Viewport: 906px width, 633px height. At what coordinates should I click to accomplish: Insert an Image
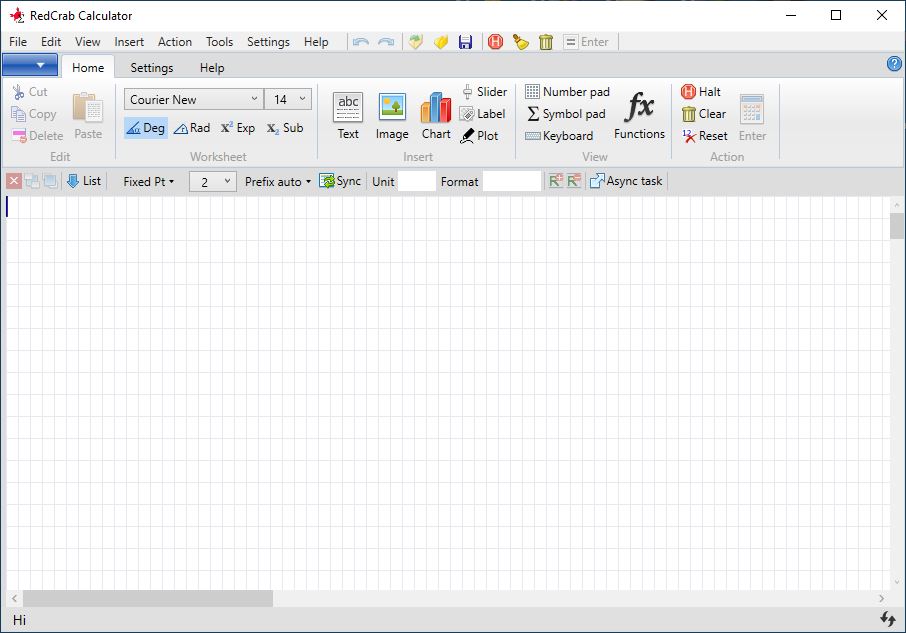(392, 116)
